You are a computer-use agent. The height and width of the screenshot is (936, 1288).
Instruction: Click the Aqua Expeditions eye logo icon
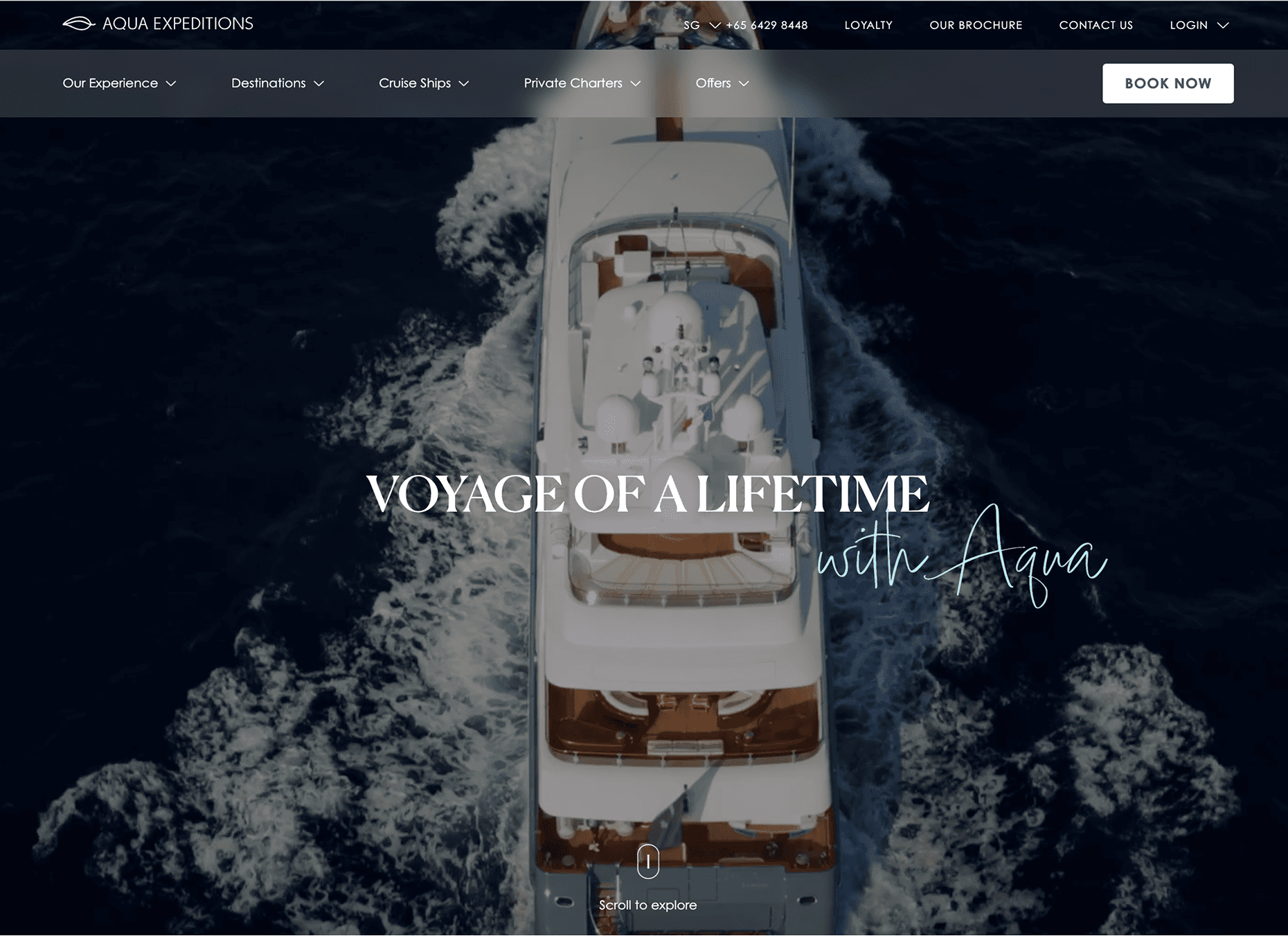tap(79, 24)
